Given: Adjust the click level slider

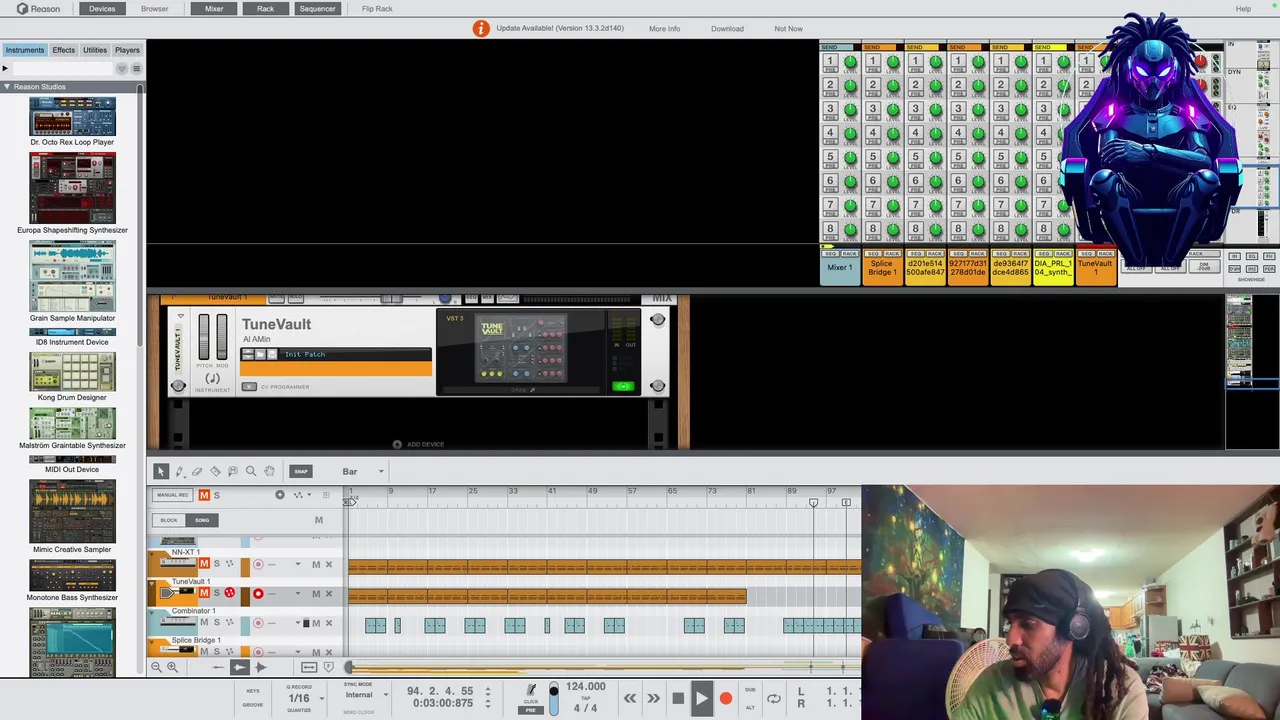Looking at the screenshot, I should tap(553, 698).
